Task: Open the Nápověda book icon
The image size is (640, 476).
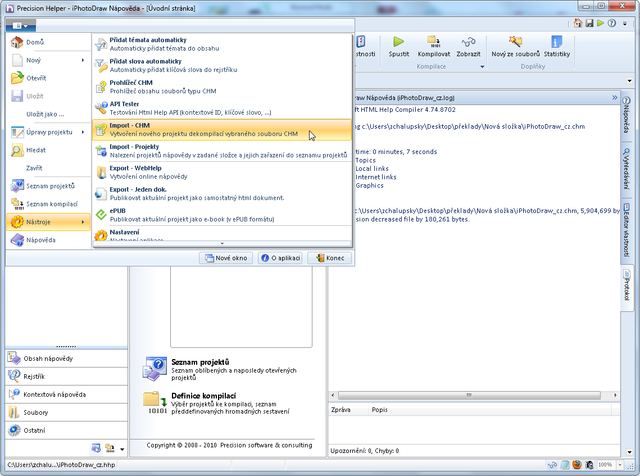Action: pos(17,240)
